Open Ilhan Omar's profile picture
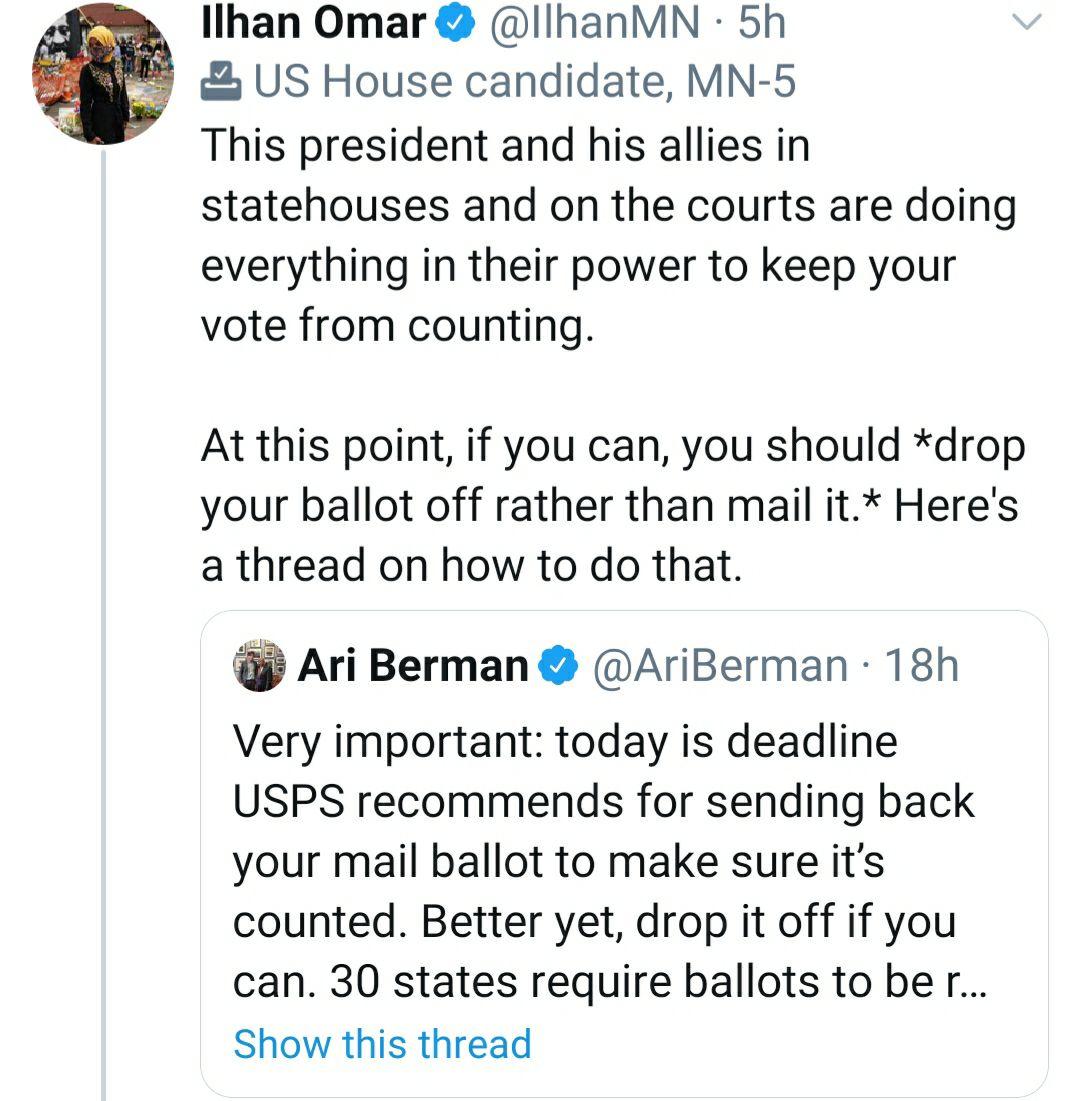This screenshot has width=1080, height=1101. click(x=103, y=74)
